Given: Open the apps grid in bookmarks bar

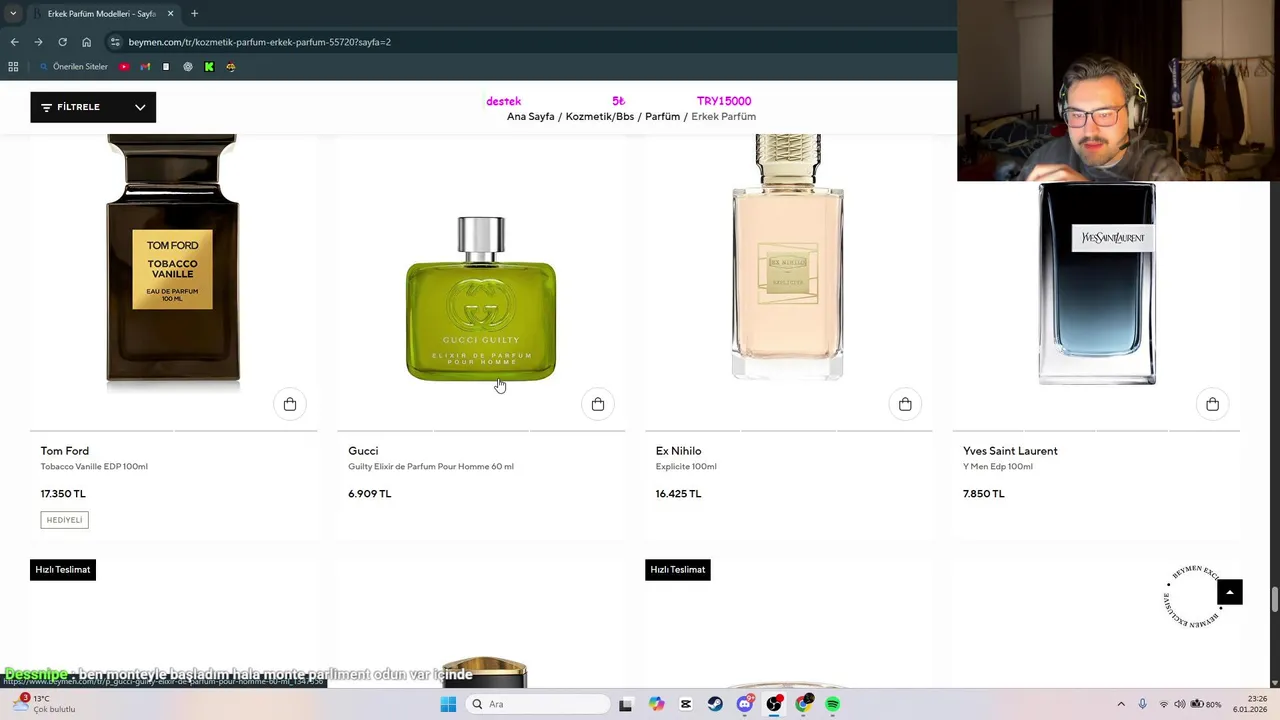Looking at the screenshot, I should click(x=13, y=67).
